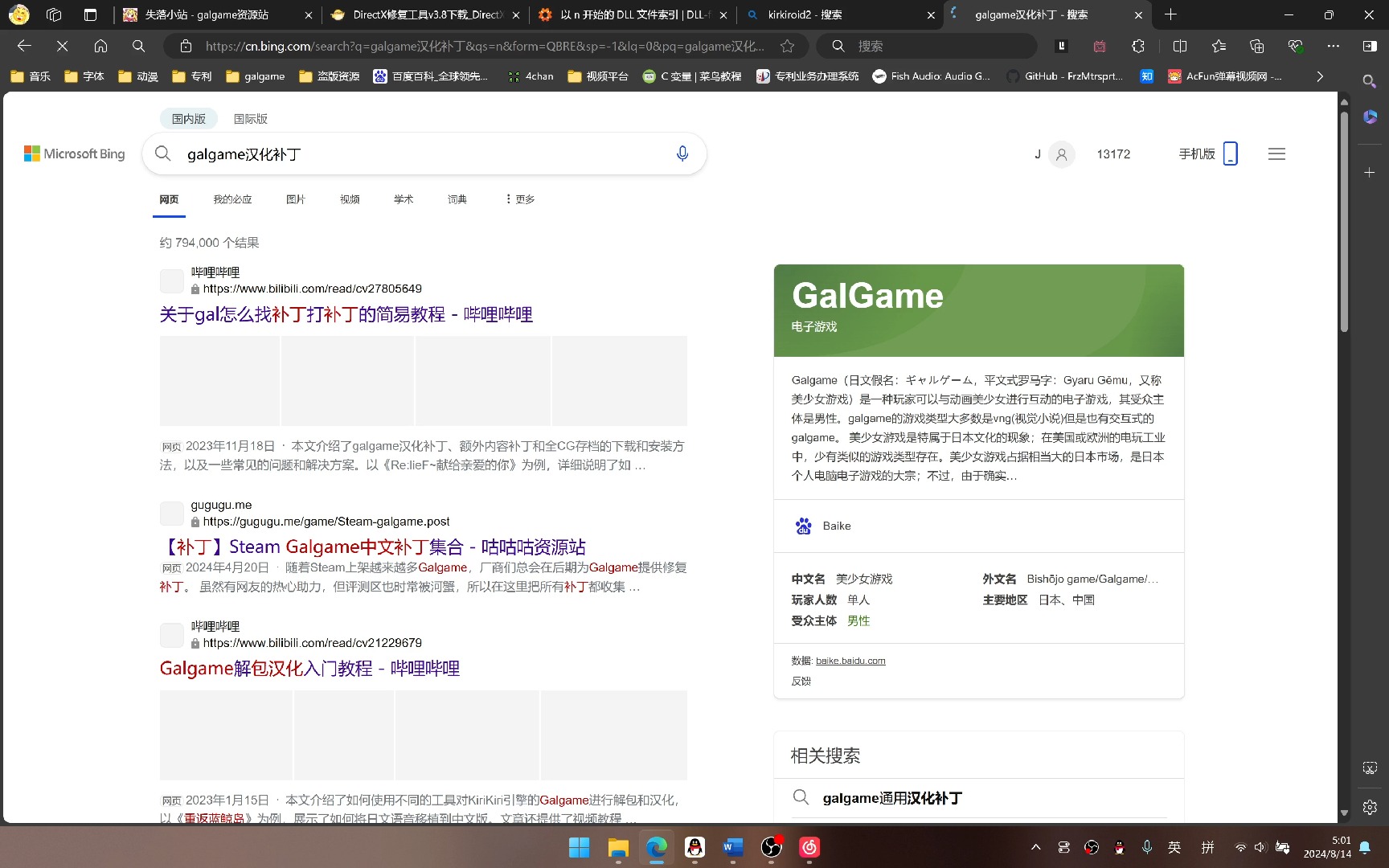Open the 盗版资源 bookmarks folder
The width and height of the screenshot is (1389, 868).
tap(330, 76)
